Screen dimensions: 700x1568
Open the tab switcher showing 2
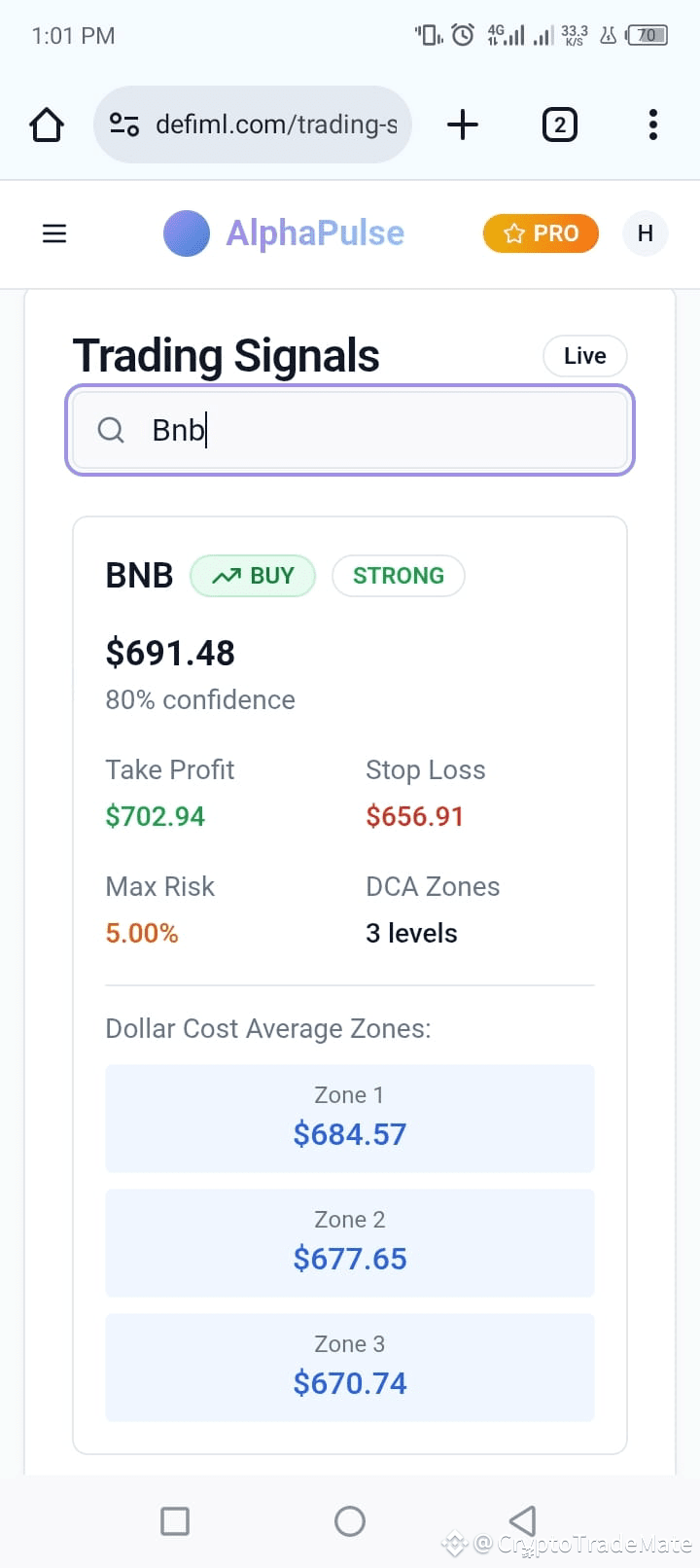coord(559,125)
